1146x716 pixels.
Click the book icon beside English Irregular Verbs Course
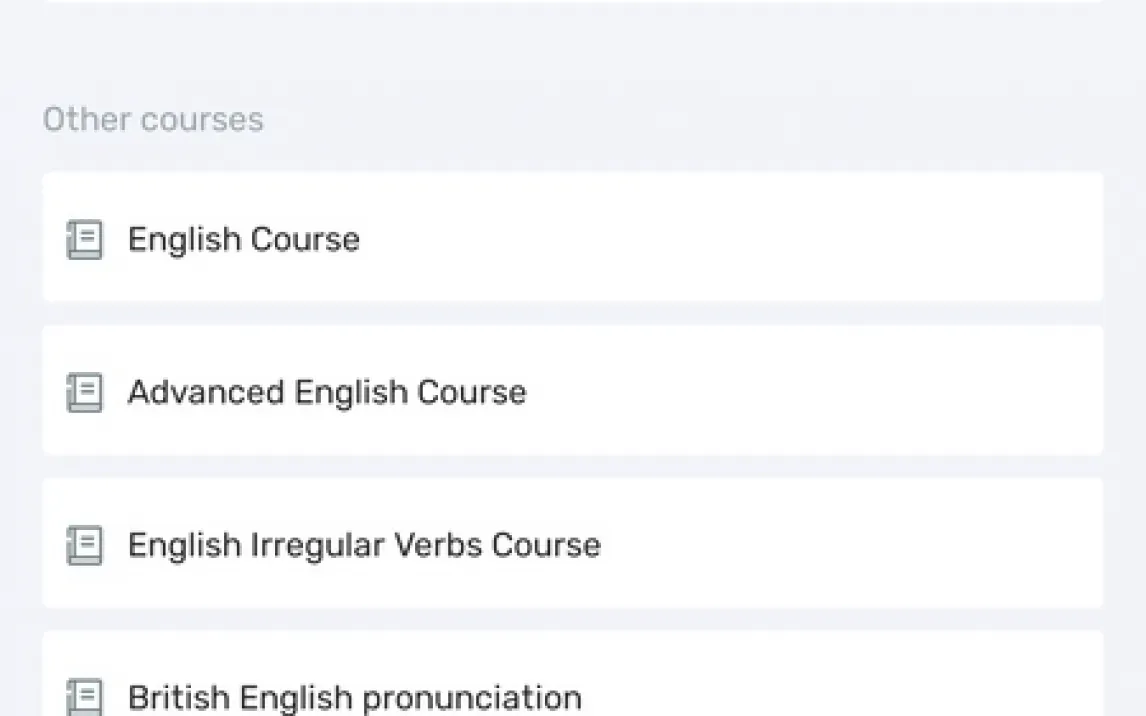[85, 545]
